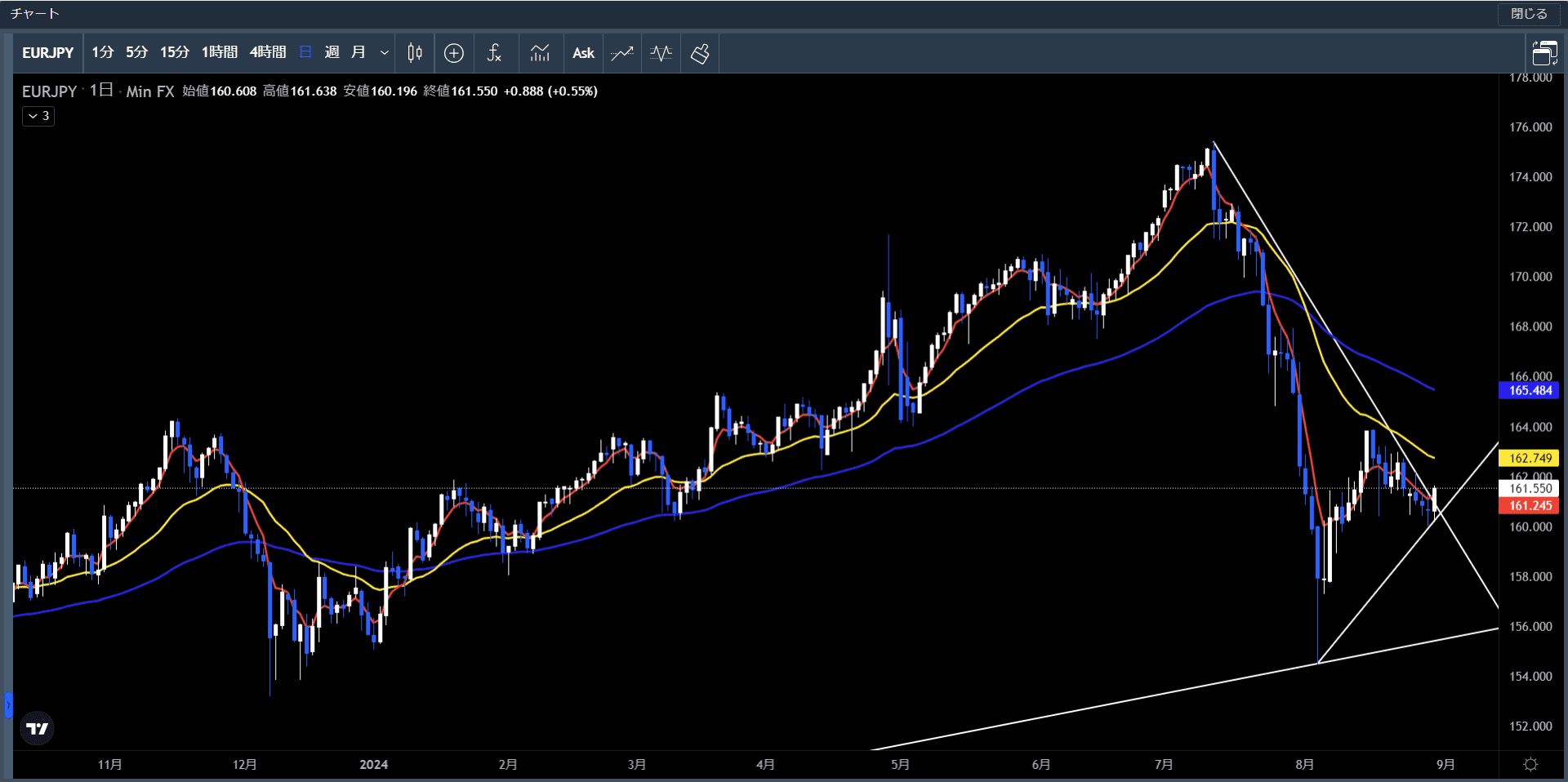
Task: Switch to the 5分 timeframe
Action: [136, 53]
